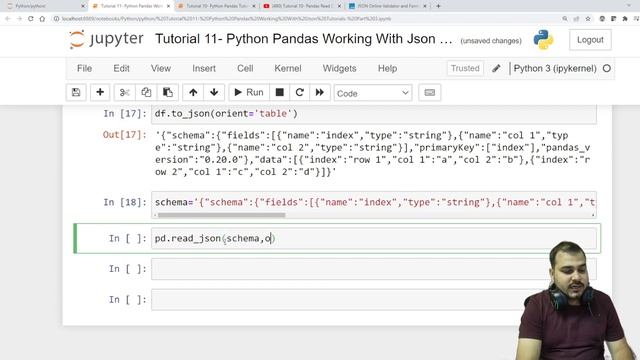Switch to the YouTube browser tab
The height and width of the screenshot is (360, 640).
pyautogui.click(x=302, y=6)
